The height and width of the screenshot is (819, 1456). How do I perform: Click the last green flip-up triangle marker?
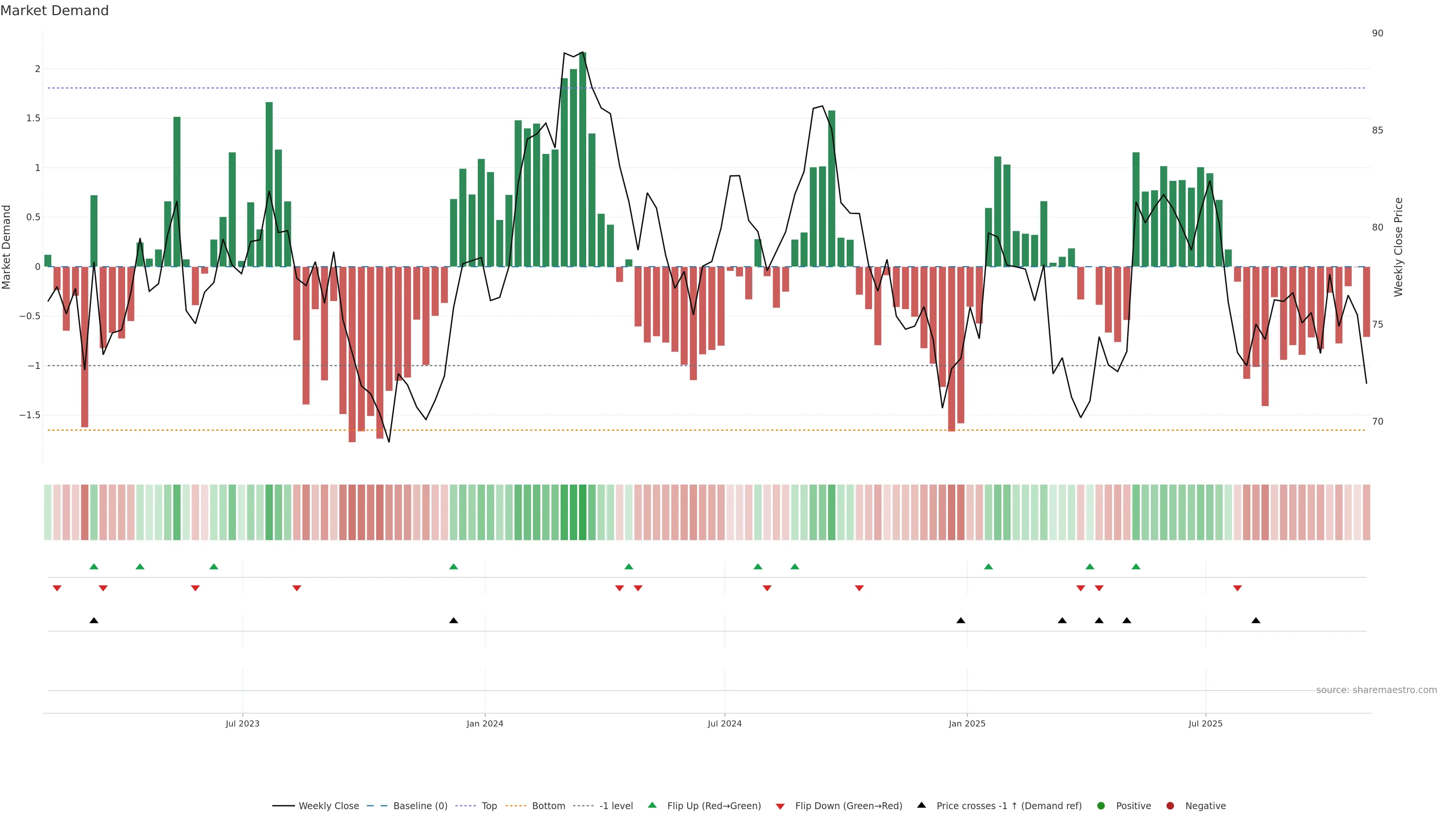pos(1136,566)
